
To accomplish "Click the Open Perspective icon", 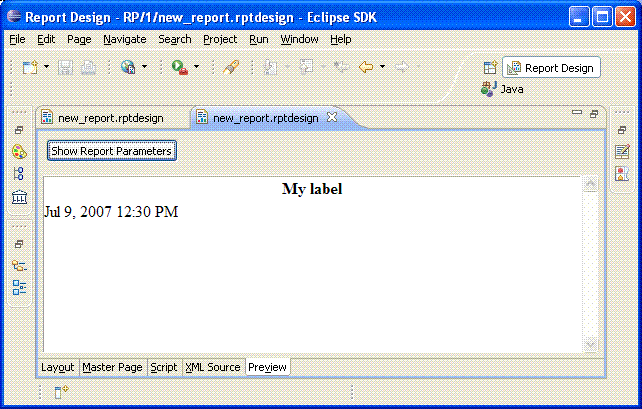I will click(490, 67).
